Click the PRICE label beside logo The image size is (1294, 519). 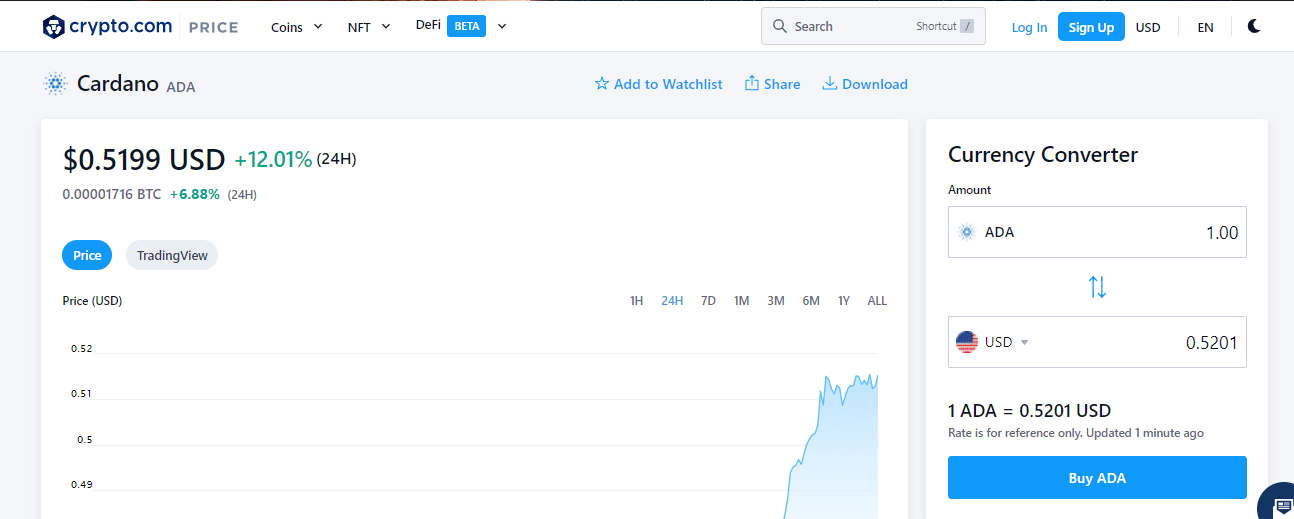click(x=213, y=27)
